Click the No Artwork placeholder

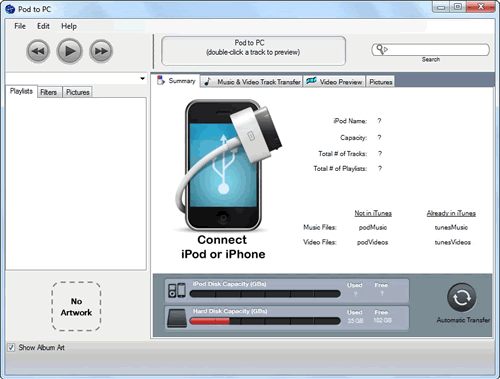[76, 307]
